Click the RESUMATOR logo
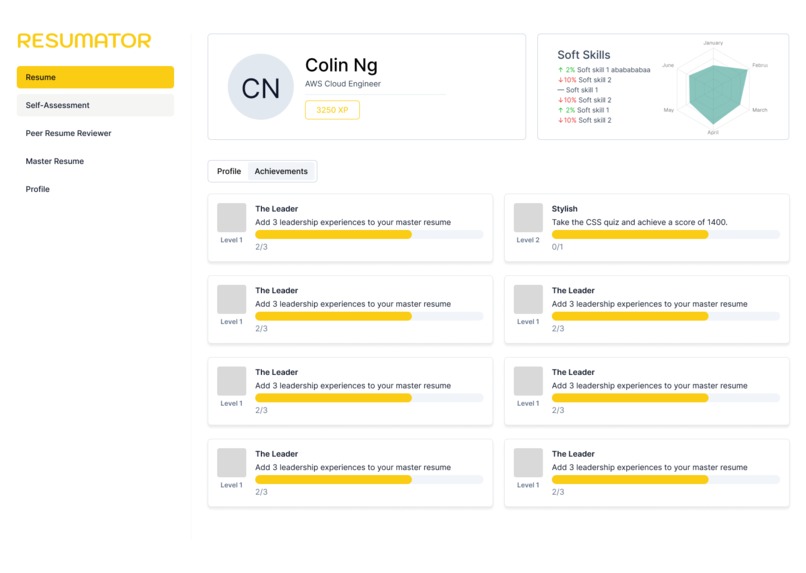 (x=84, y=41)
